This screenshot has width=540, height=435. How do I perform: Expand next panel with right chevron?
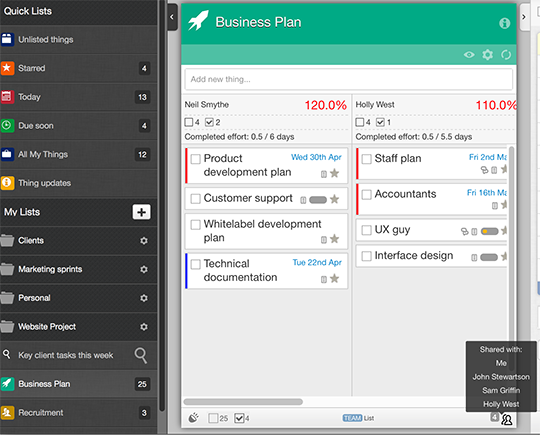click(524, 17)
